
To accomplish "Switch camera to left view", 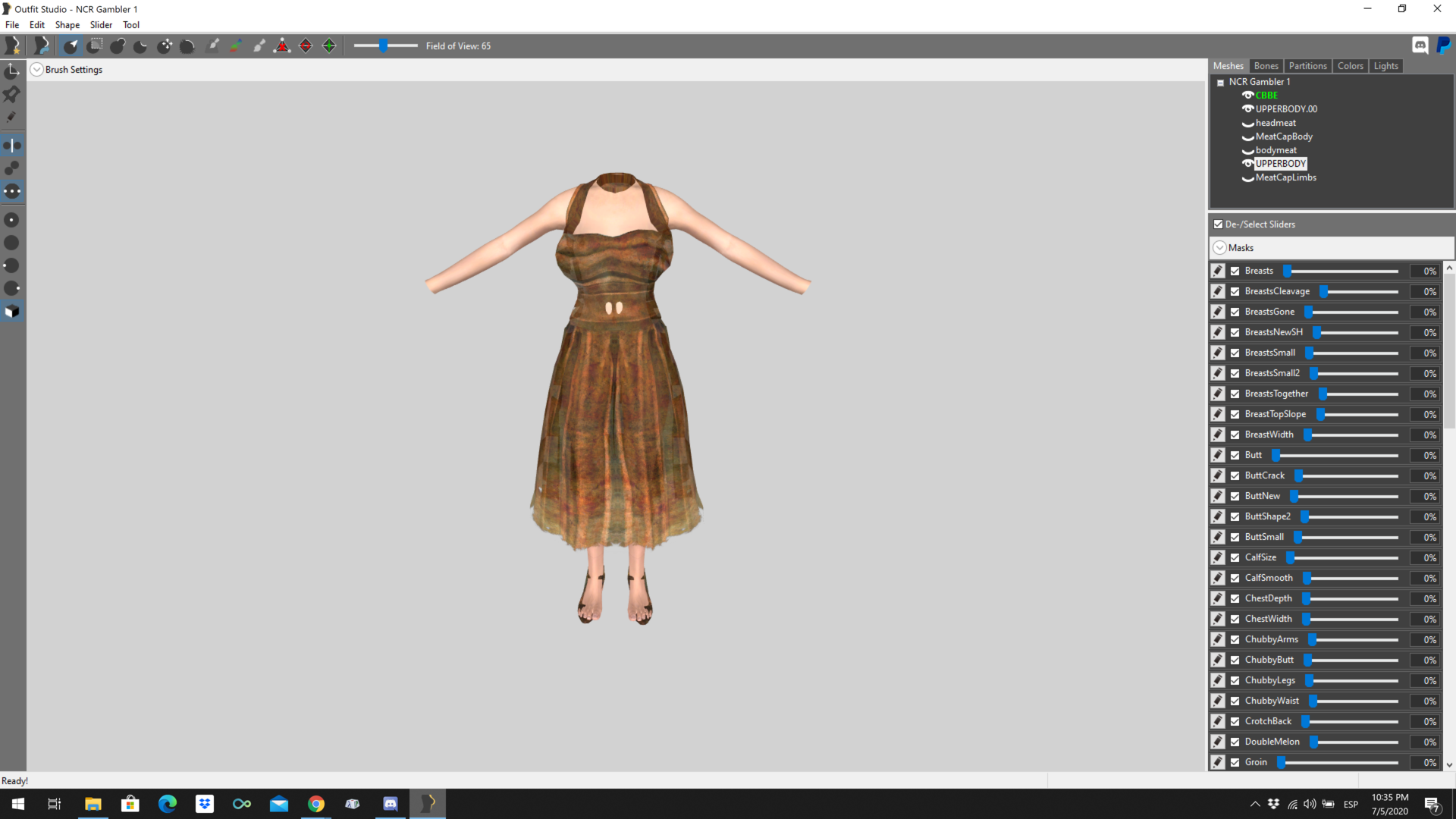I will (x=12, y=265).
